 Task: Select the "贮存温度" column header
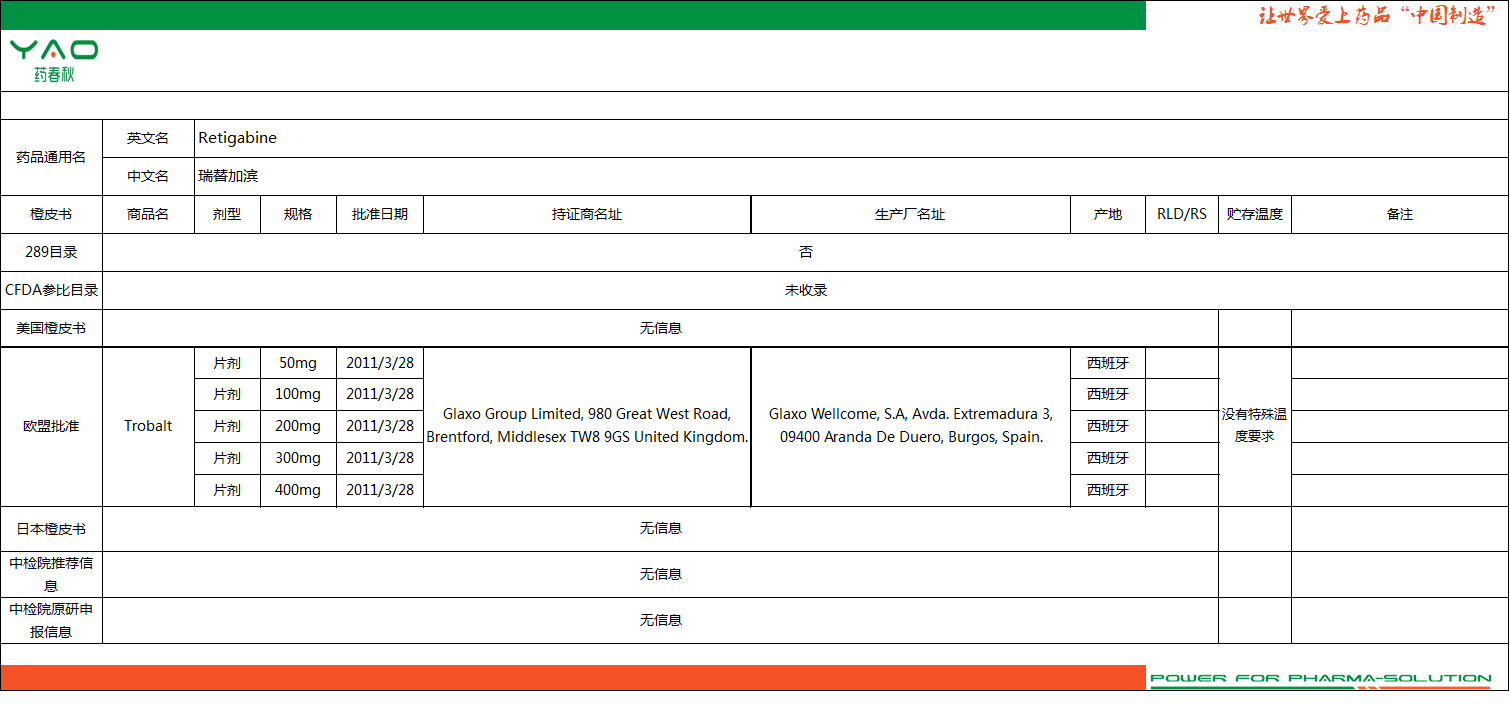1255,214
